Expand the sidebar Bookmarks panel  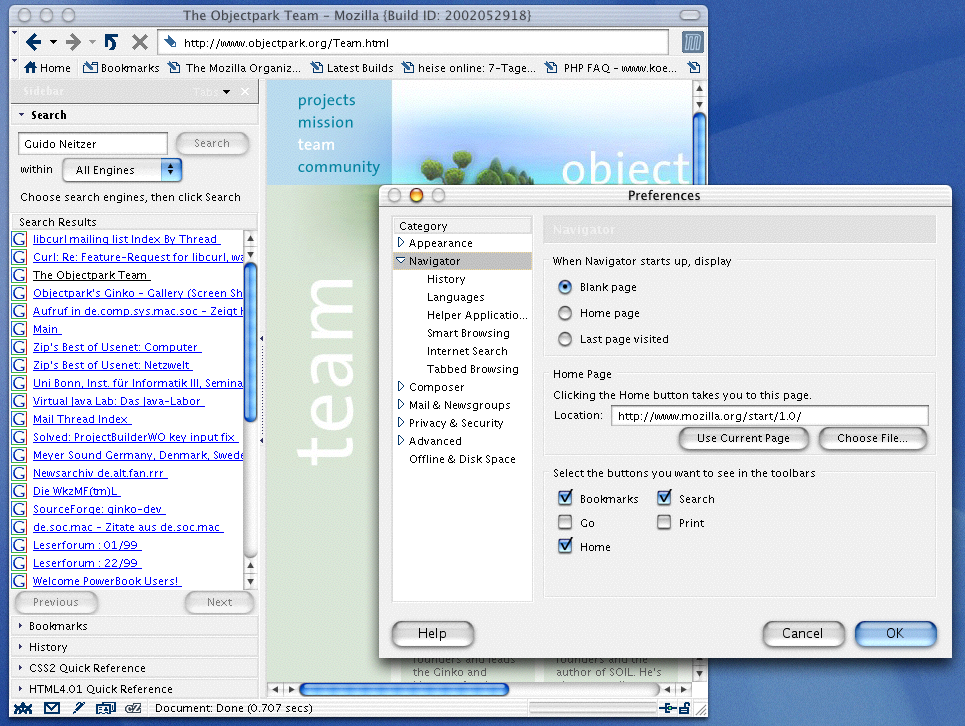point(135,626)
